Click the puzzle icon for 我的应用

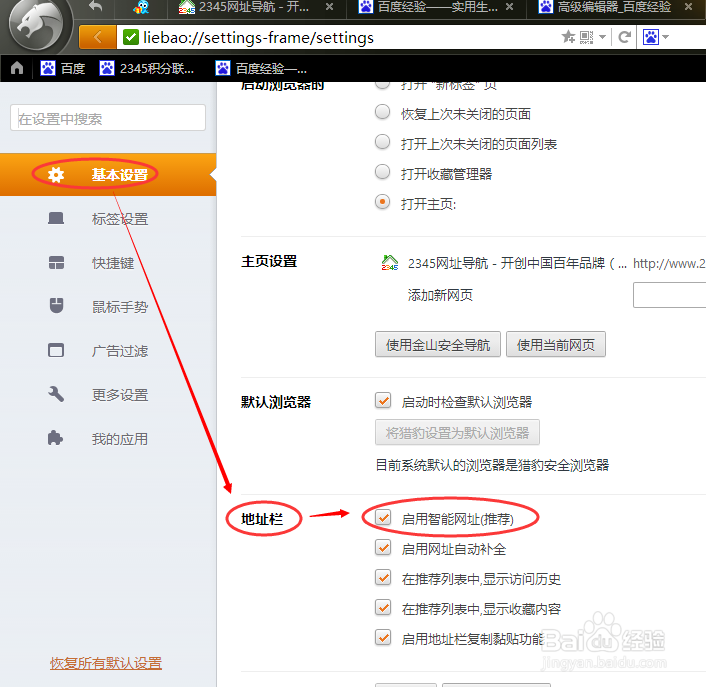(x=55, y=438)
